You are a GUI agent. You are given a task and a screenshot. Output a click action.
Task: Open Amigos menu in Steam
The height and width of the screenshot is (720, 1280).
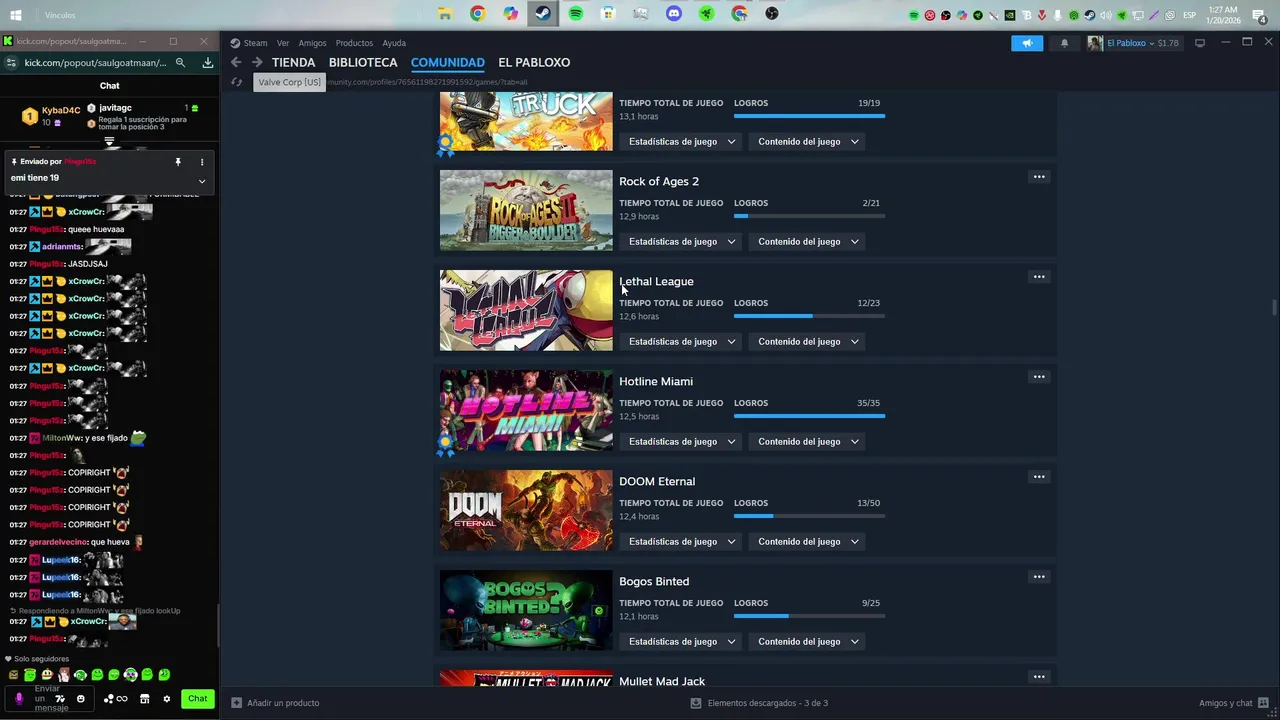pyautogui.click(x=312, y=43)
